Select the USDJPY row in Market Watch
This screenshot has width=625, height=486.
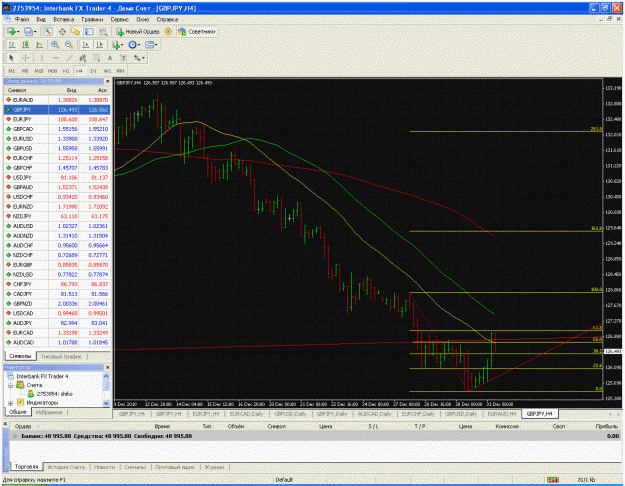57,177
